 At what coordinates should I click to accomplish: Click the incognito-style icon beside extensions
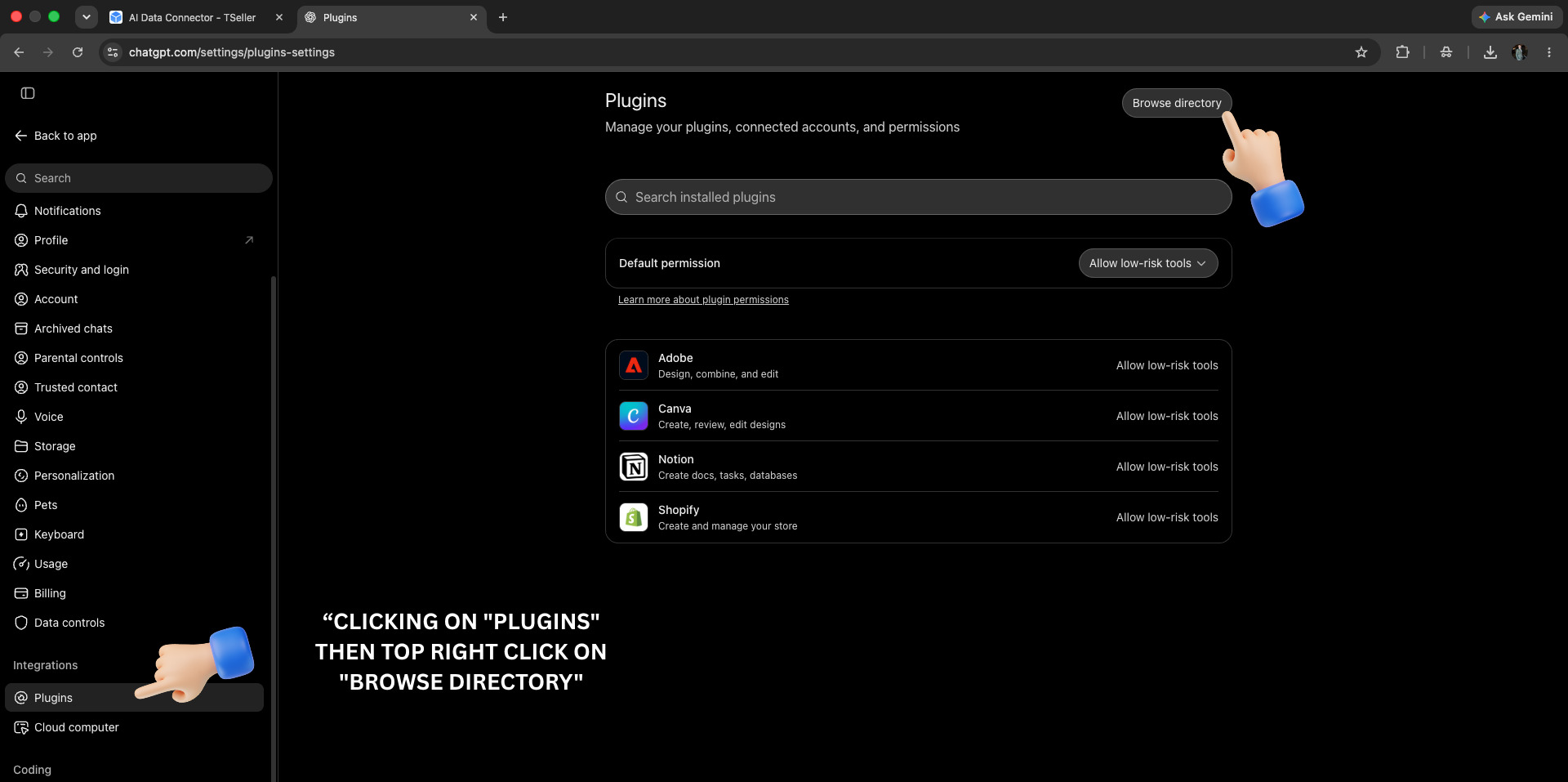(1446, 52)
